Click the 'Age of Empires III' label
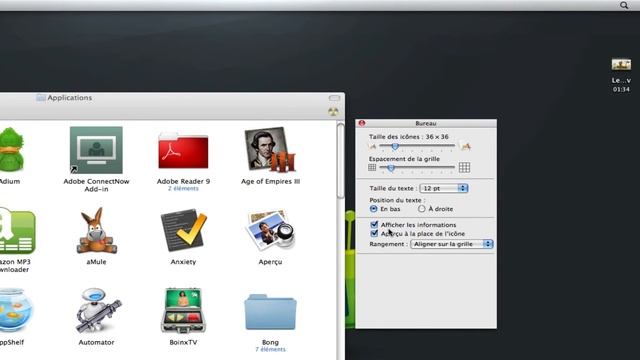This screenshot has width=640, height=360. (270, 181)
